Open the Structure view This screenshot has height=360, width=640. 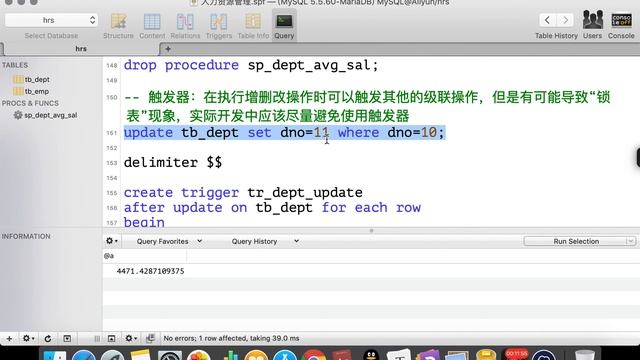pyautogui.click(x=118, y=26)
